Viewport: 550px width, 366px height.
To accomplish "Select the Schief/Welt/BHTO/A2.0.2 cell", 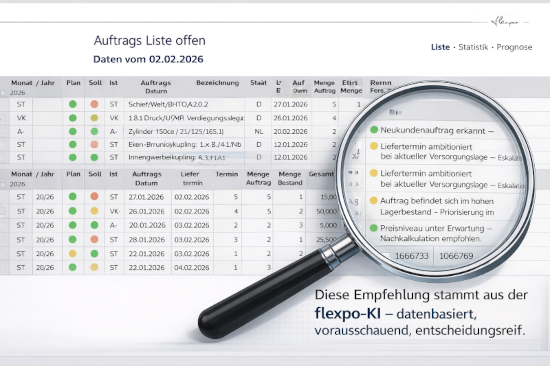I will click(168, 104).
